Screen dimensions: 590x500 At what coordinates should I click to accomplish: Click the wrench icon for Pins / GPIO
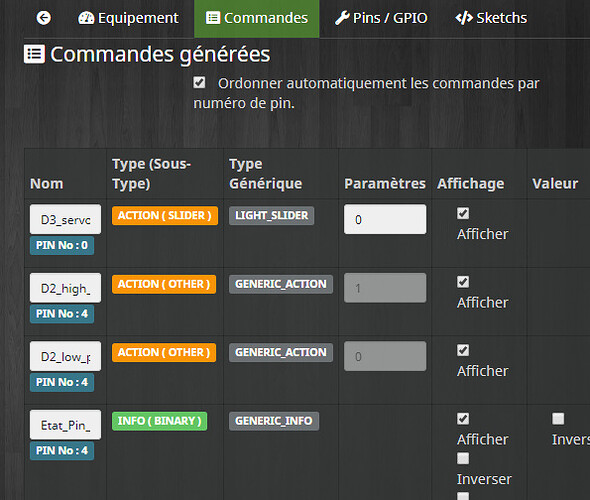(342, 18)
